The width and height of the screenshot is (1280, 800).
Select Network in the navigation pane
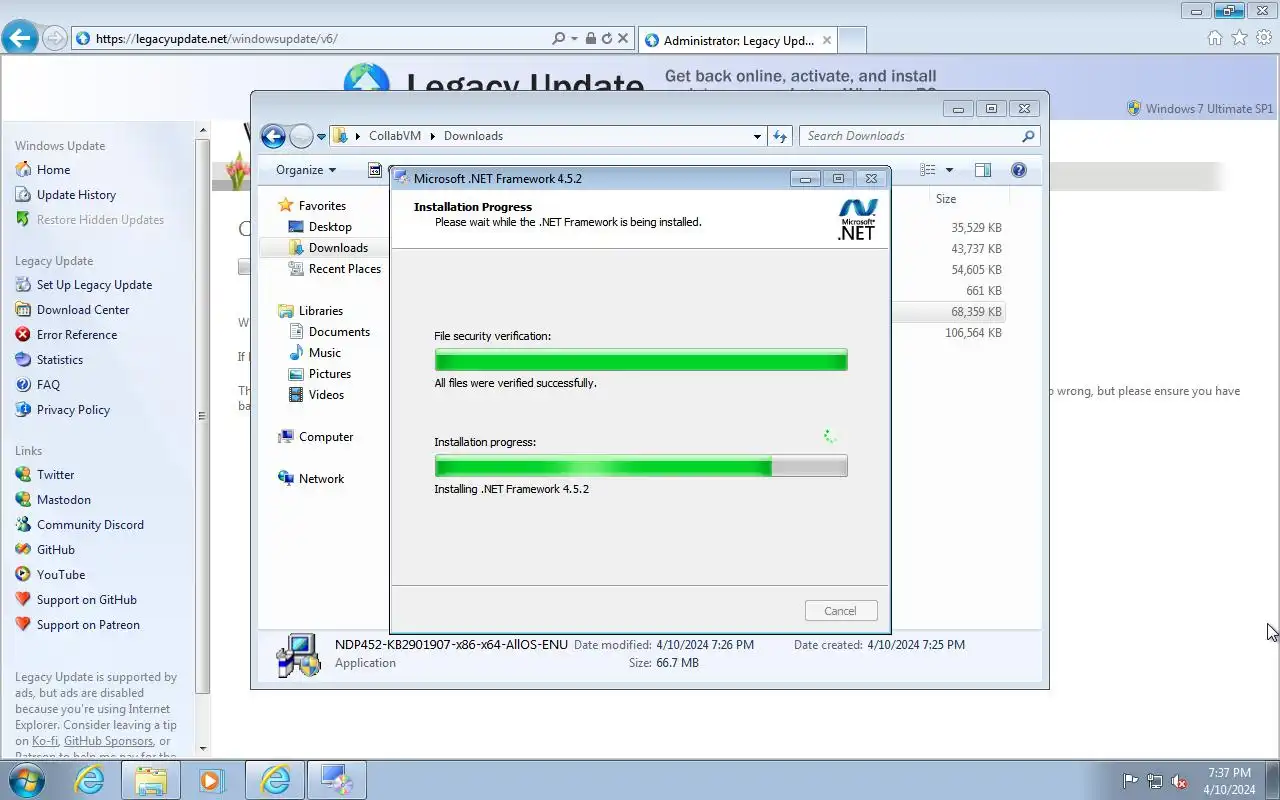coord(321,479)
